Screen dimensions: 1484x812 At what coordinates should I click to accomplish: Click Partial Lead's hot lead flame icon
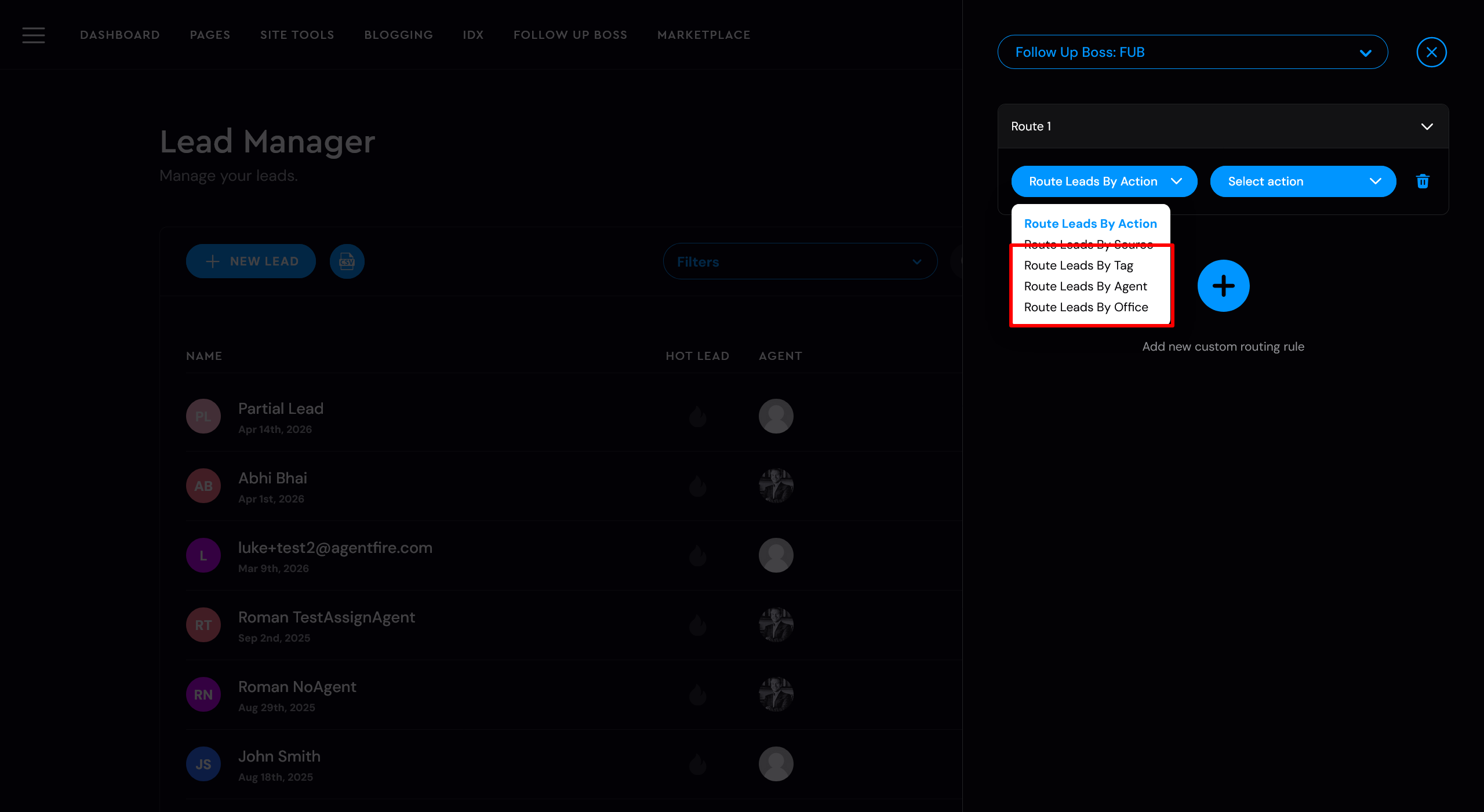697,416
